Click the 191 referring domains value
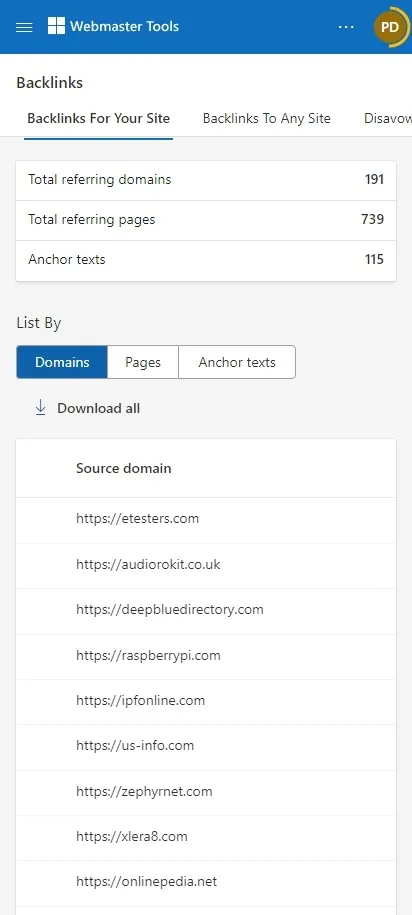Viewport: 412px width, 915px height. [x=374, y=179]
